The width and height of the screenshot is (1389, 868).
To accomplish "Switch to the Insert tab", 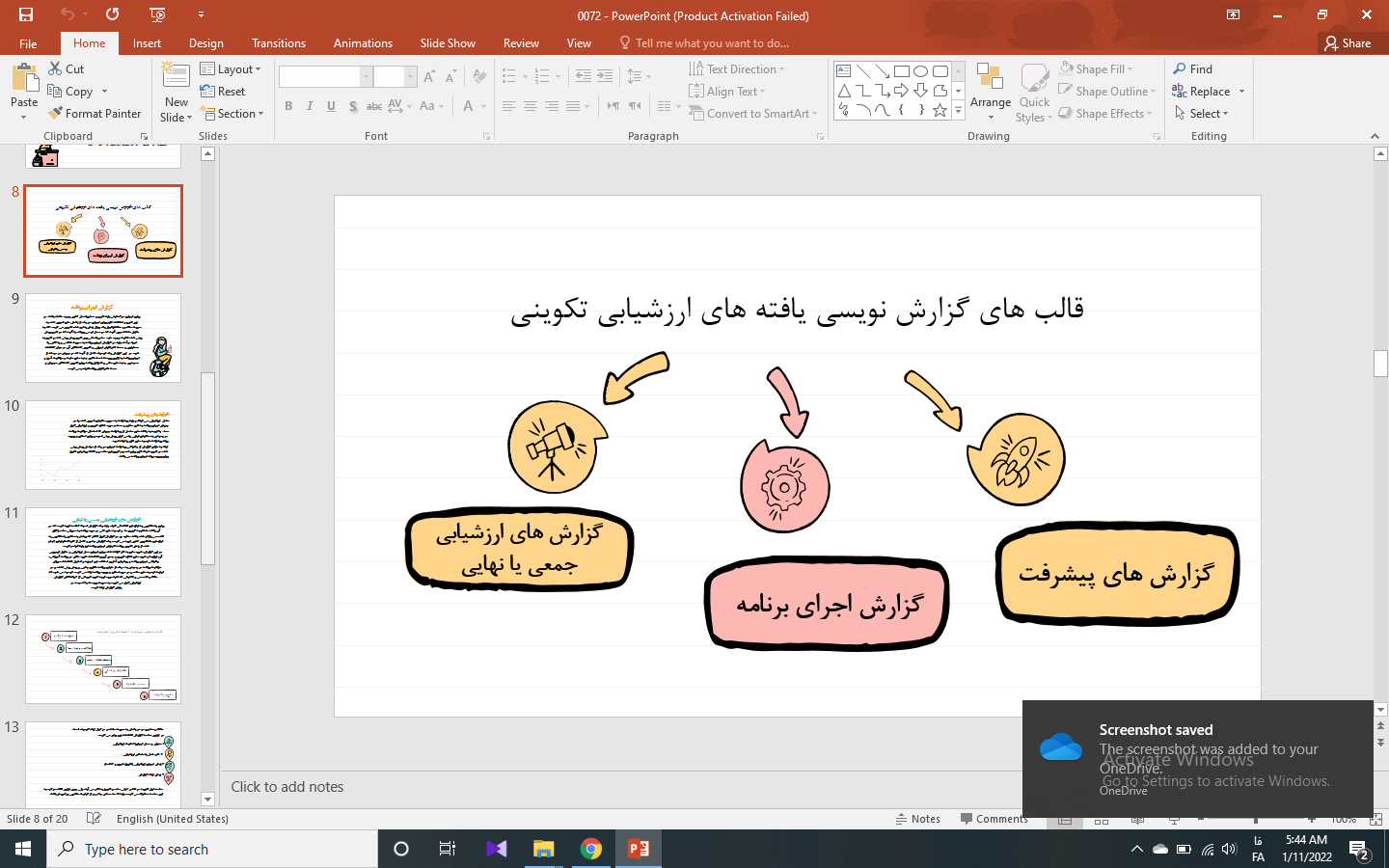I will click(x=147, y=43).
